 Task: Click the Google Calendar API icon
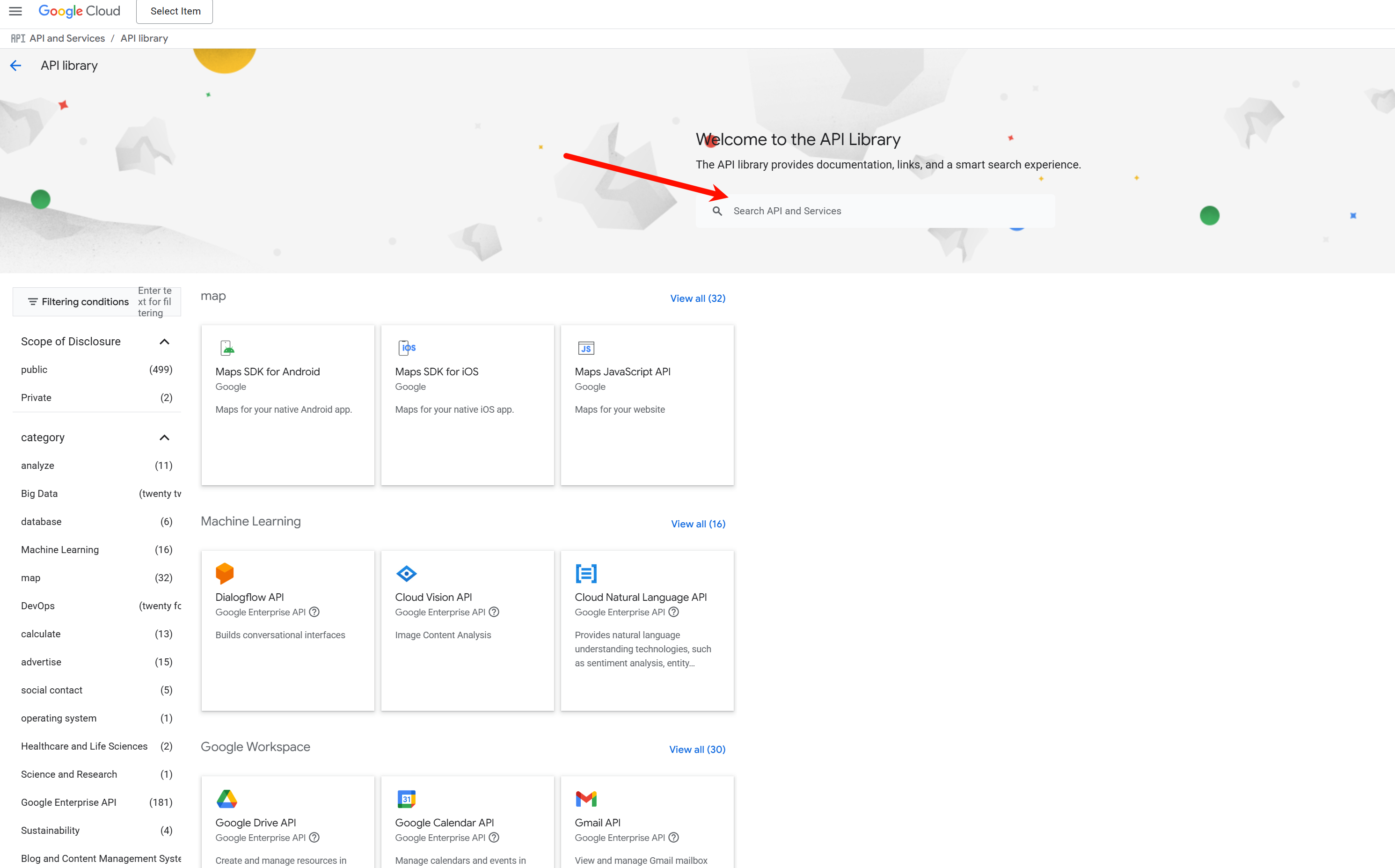407,799
